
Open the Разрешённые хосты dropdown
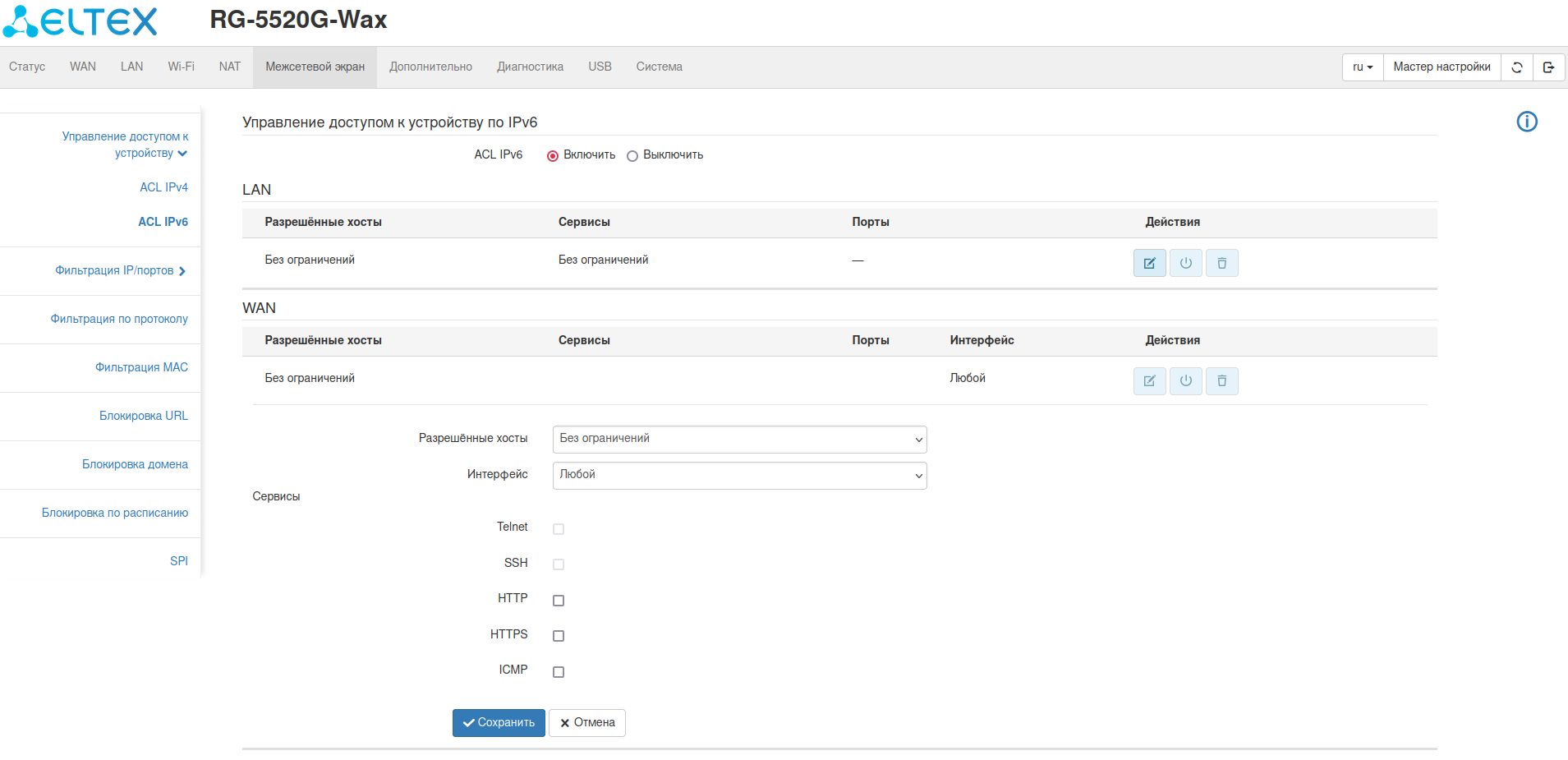739,440
